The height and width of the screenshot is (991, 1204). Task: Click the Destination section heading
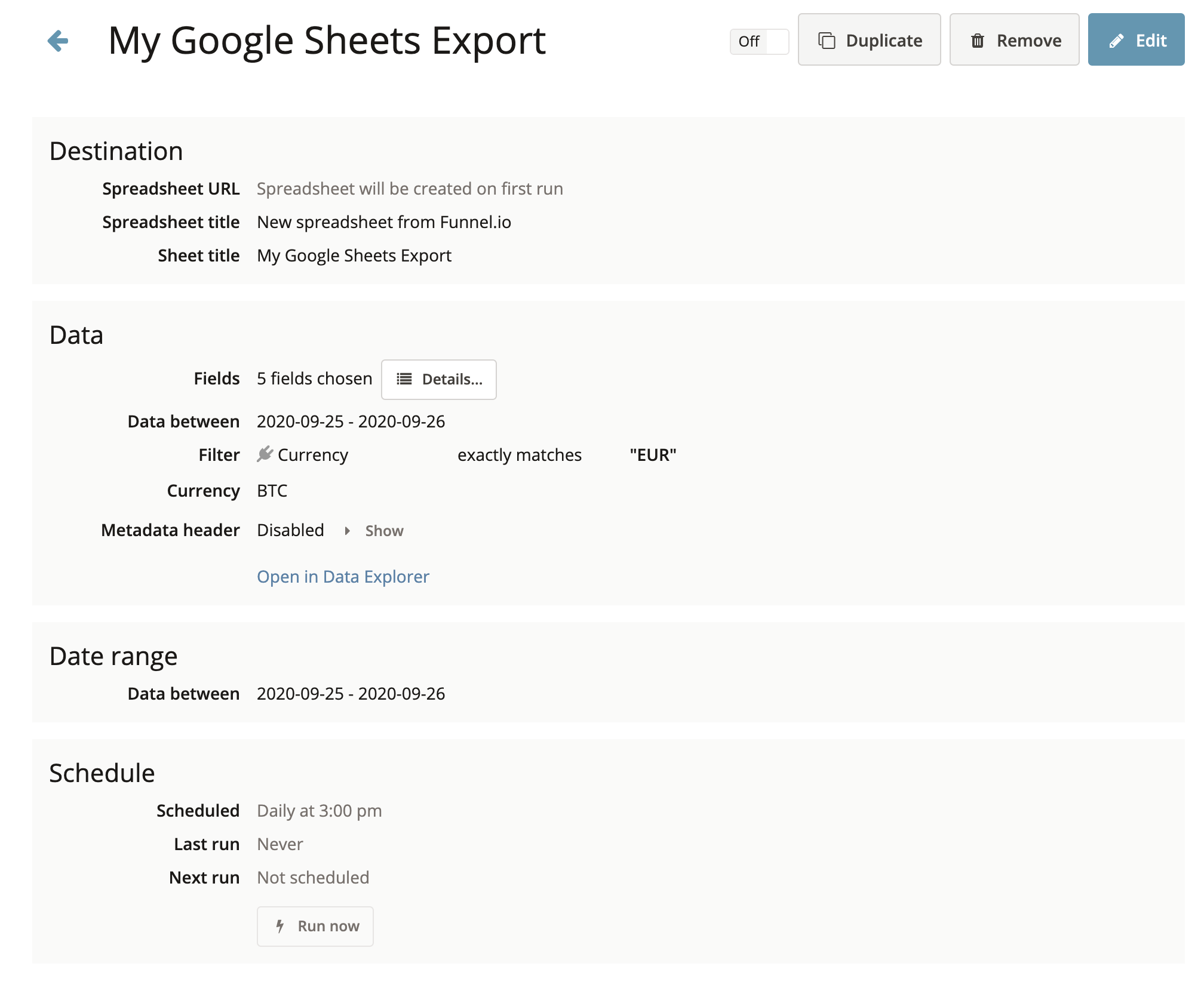point(116,151)
